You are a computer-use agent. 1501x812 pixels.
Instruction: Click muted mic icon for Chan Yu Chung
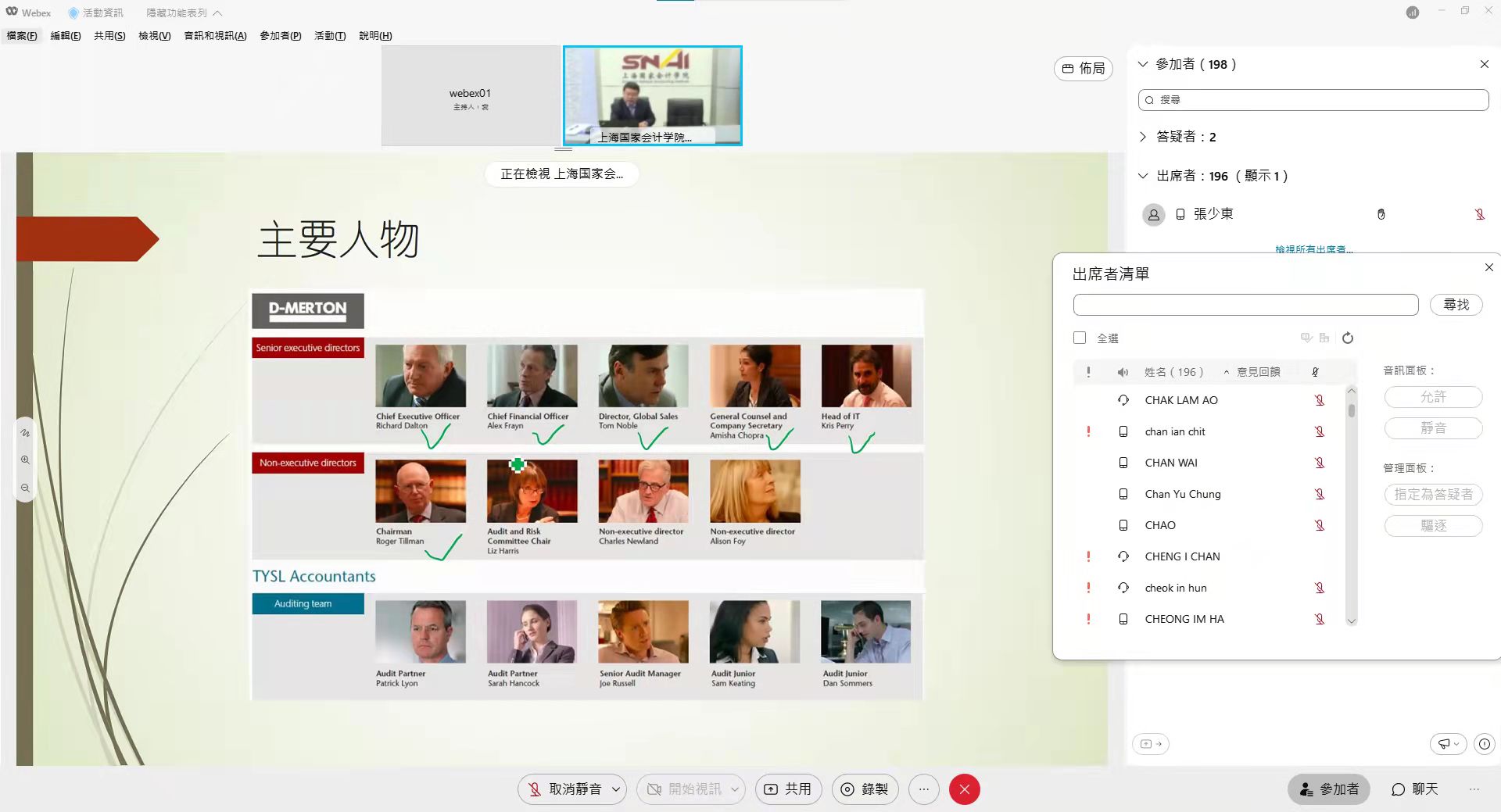point(1320,494)
